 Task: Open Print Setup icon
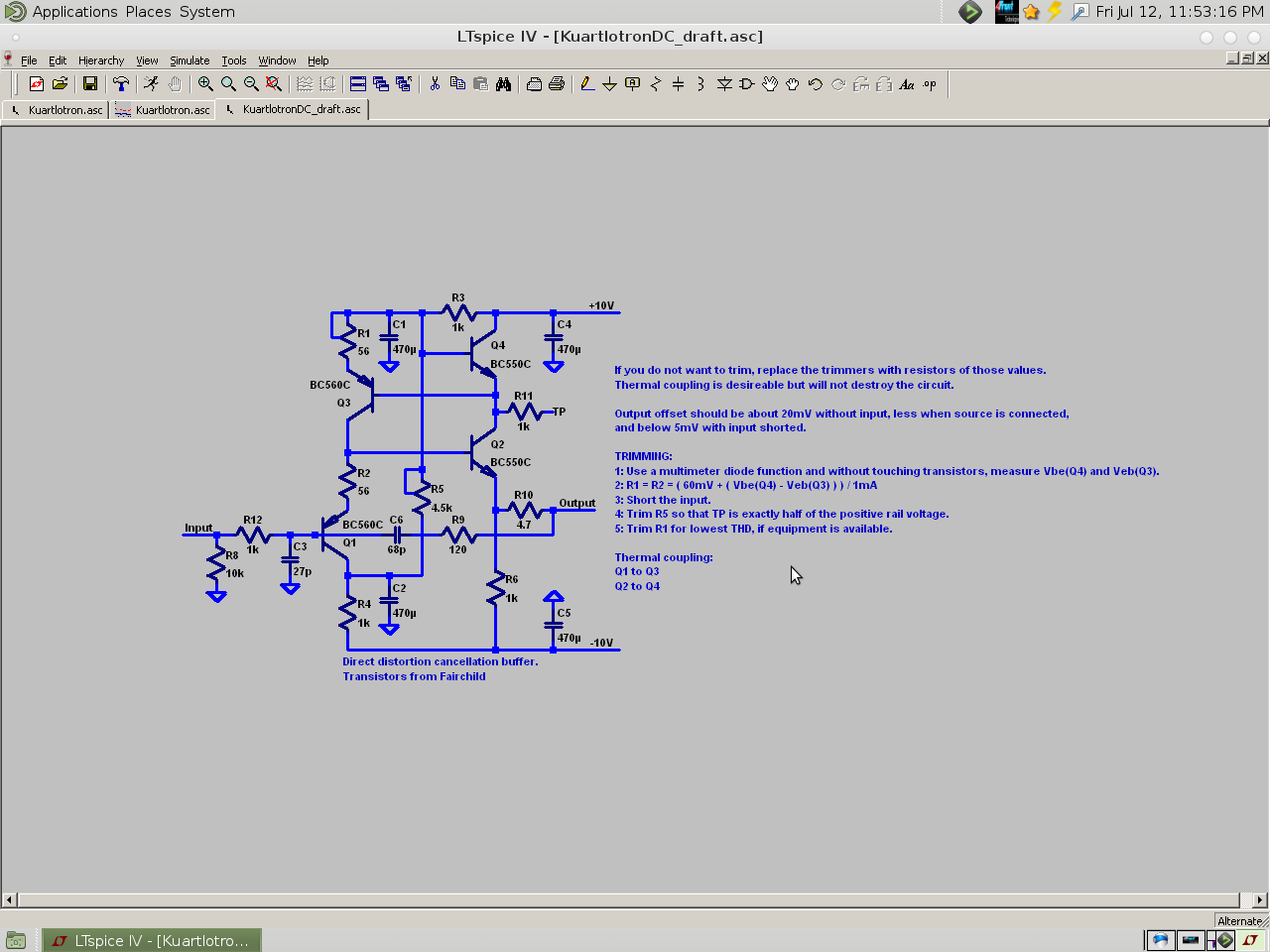534,84
